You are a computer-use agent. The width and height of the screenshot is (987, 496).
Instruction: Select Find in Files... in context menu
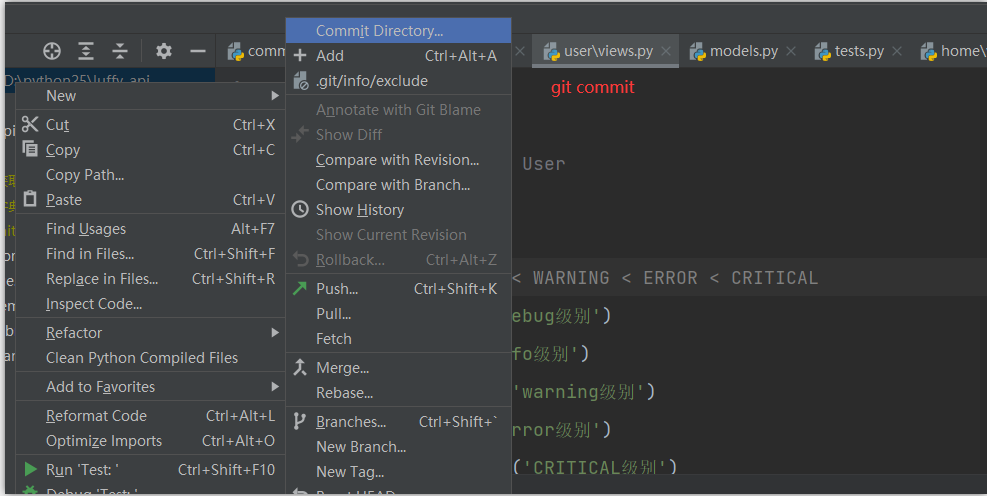tap(90, 254)
